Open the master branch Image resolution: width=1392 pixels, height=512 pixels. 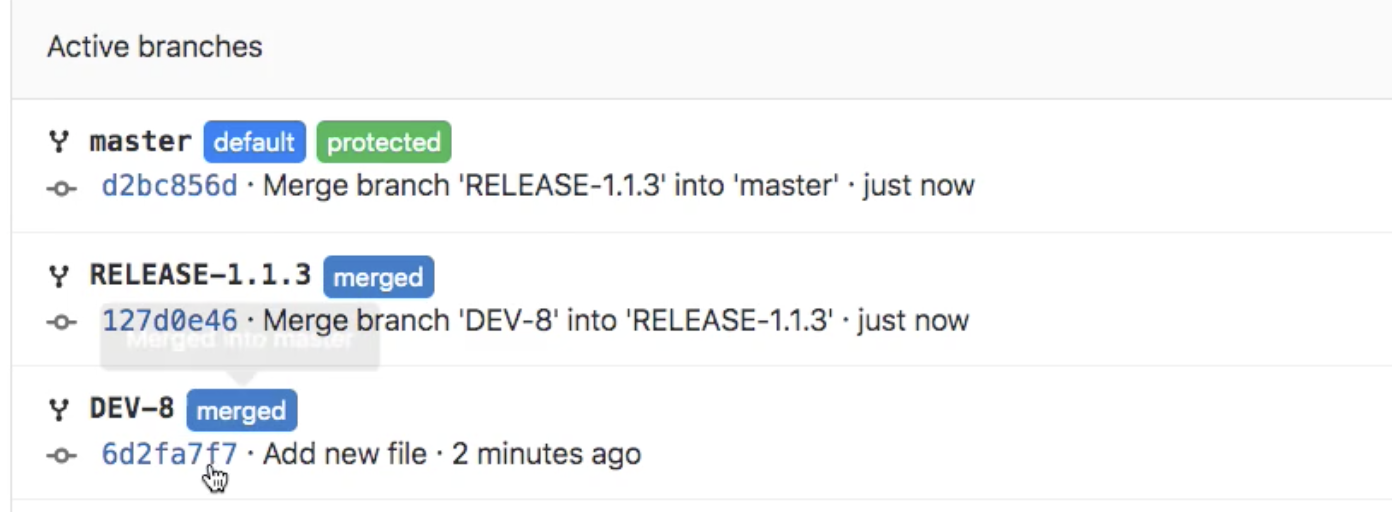[140, 142]
